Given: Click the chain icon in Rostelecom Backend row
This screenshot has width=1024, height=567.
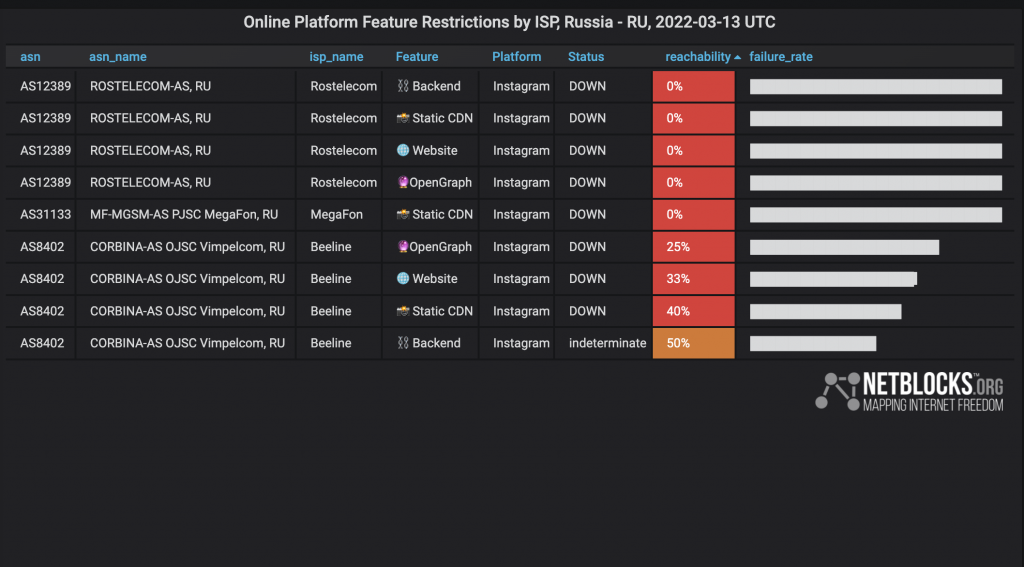Looking at the screenshot, I should click(x=403, y=86).
